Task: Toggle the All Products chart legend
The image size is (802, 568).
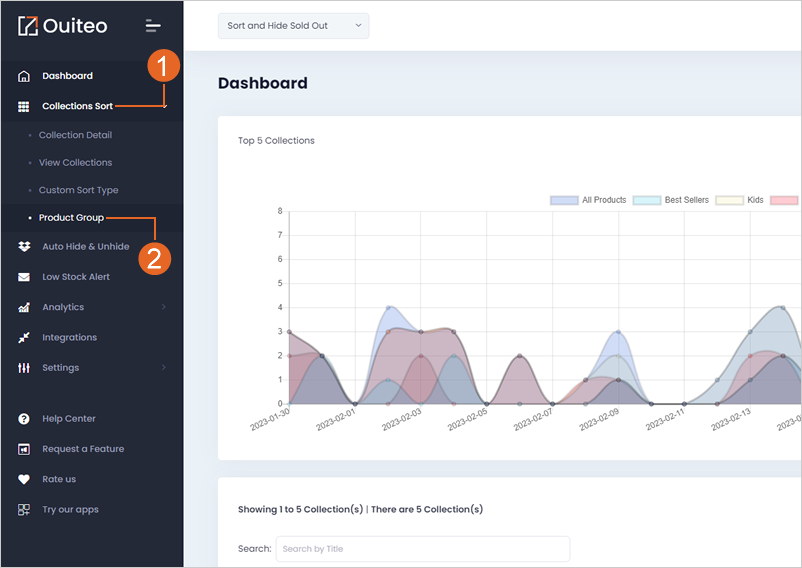Action: coord(588,200)
